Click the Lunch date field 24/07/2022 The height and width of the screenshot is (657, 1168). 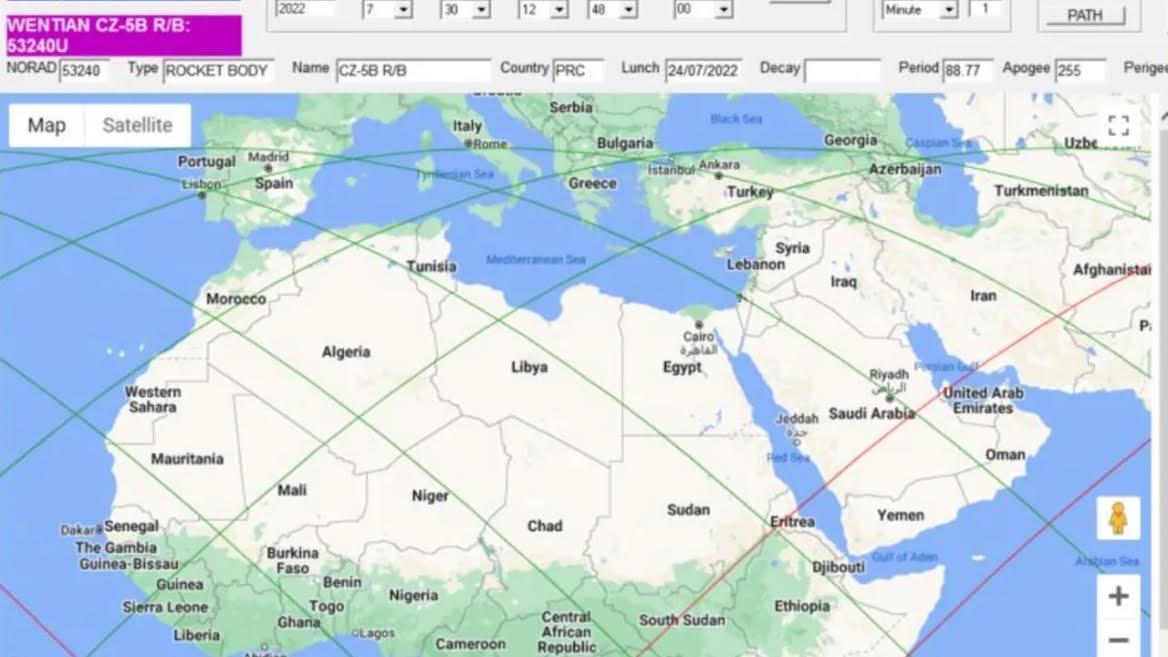[703, 71]
